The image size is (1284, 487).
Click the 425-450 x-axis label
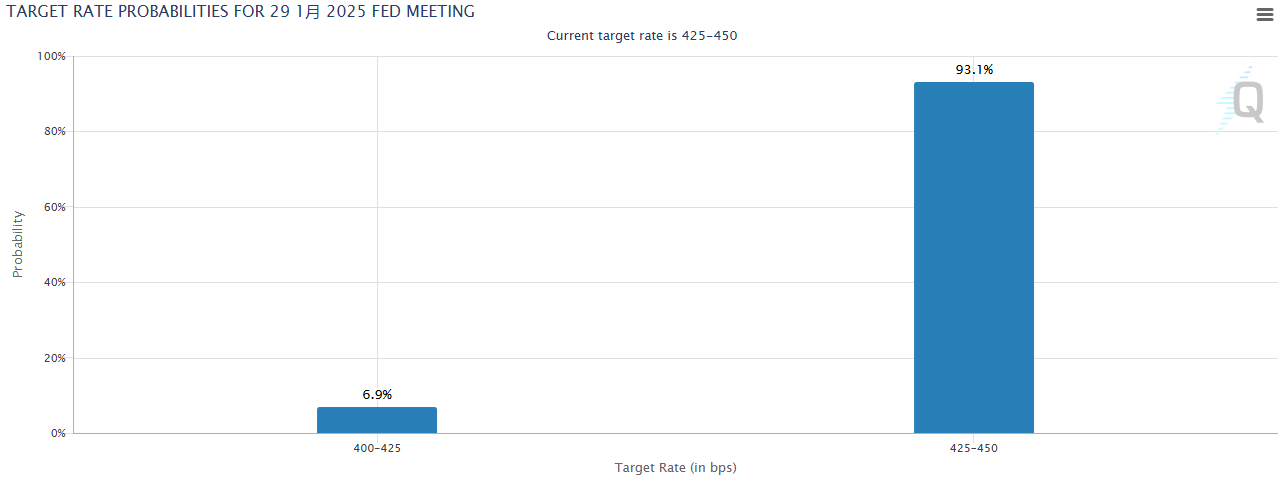[x=973, y=449]
